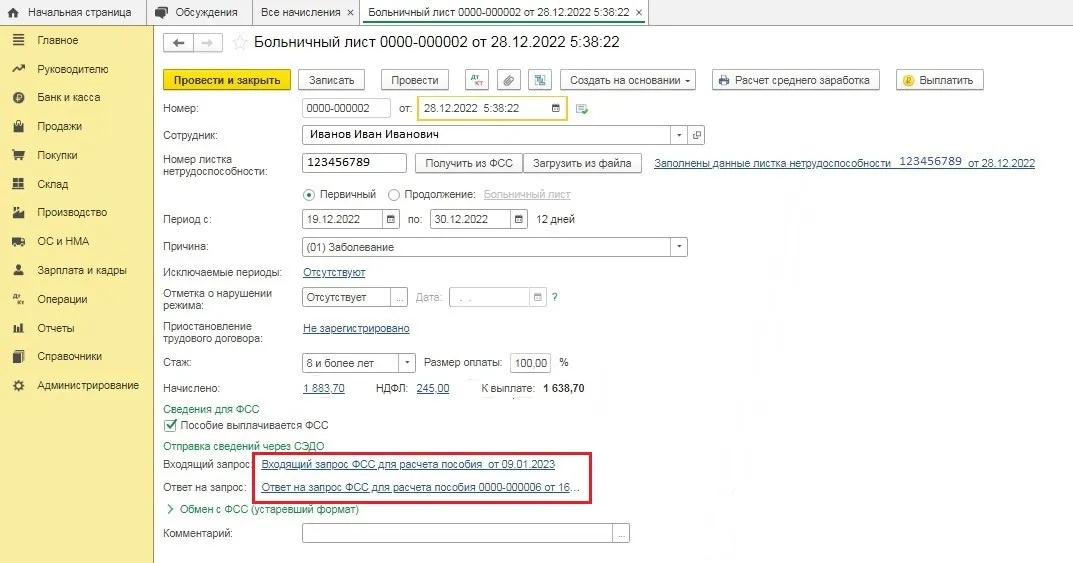The width and height of the screenshot is (1073, 563).
Task: Click the paperclip attachments icon
Action: [508, 80]
